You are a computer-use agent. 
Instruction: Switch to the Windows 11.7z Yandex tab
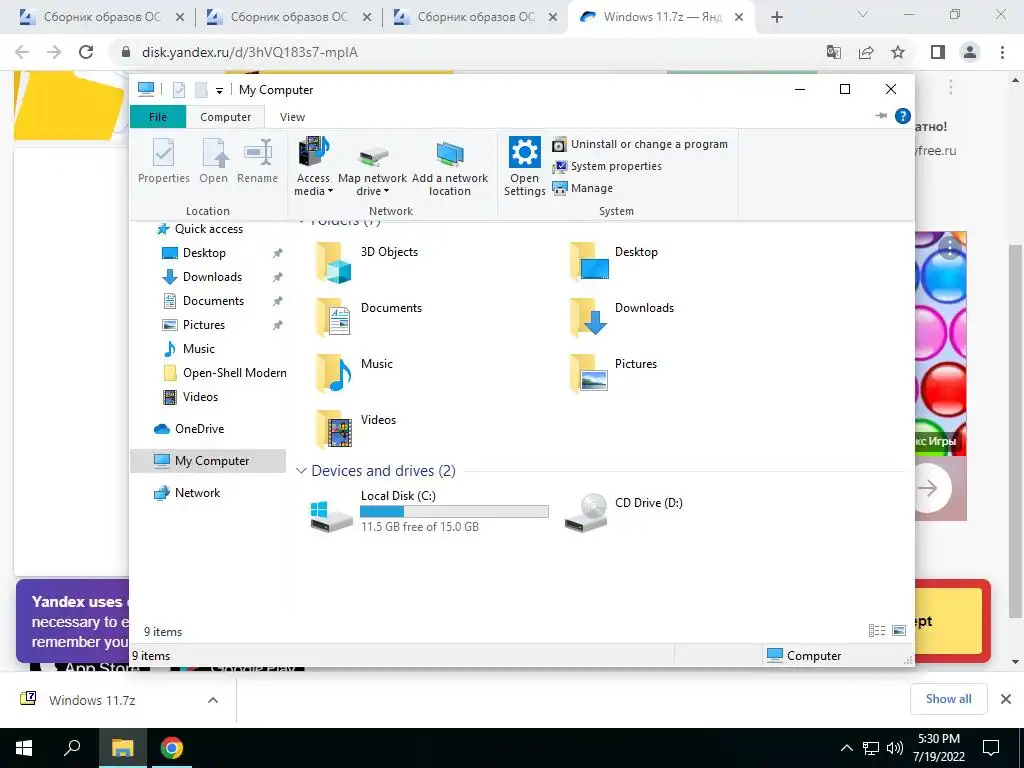[663, 17]
